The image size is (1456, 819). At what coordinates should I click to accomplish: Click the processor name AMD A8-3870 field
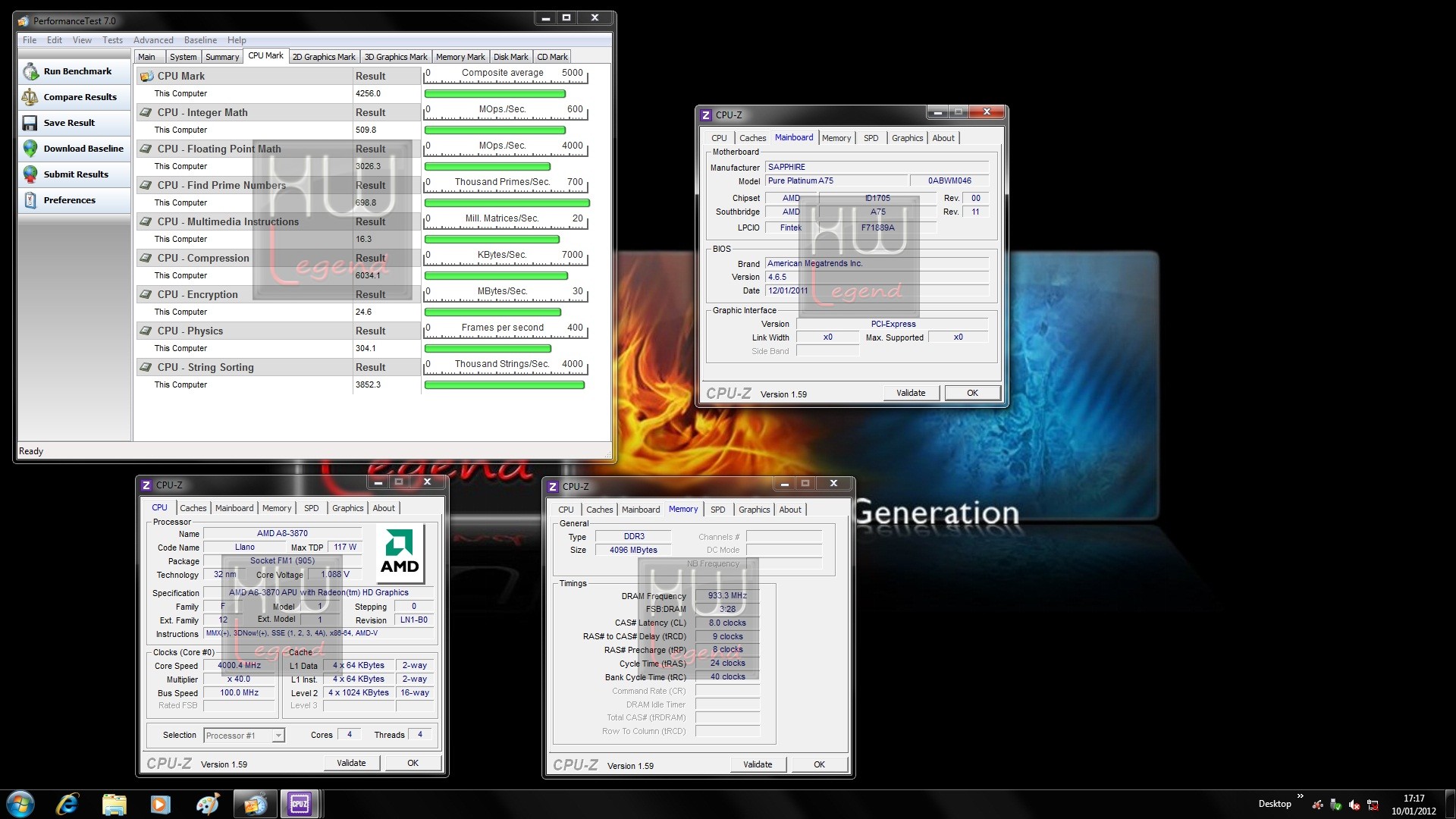[x=282, y=534]
